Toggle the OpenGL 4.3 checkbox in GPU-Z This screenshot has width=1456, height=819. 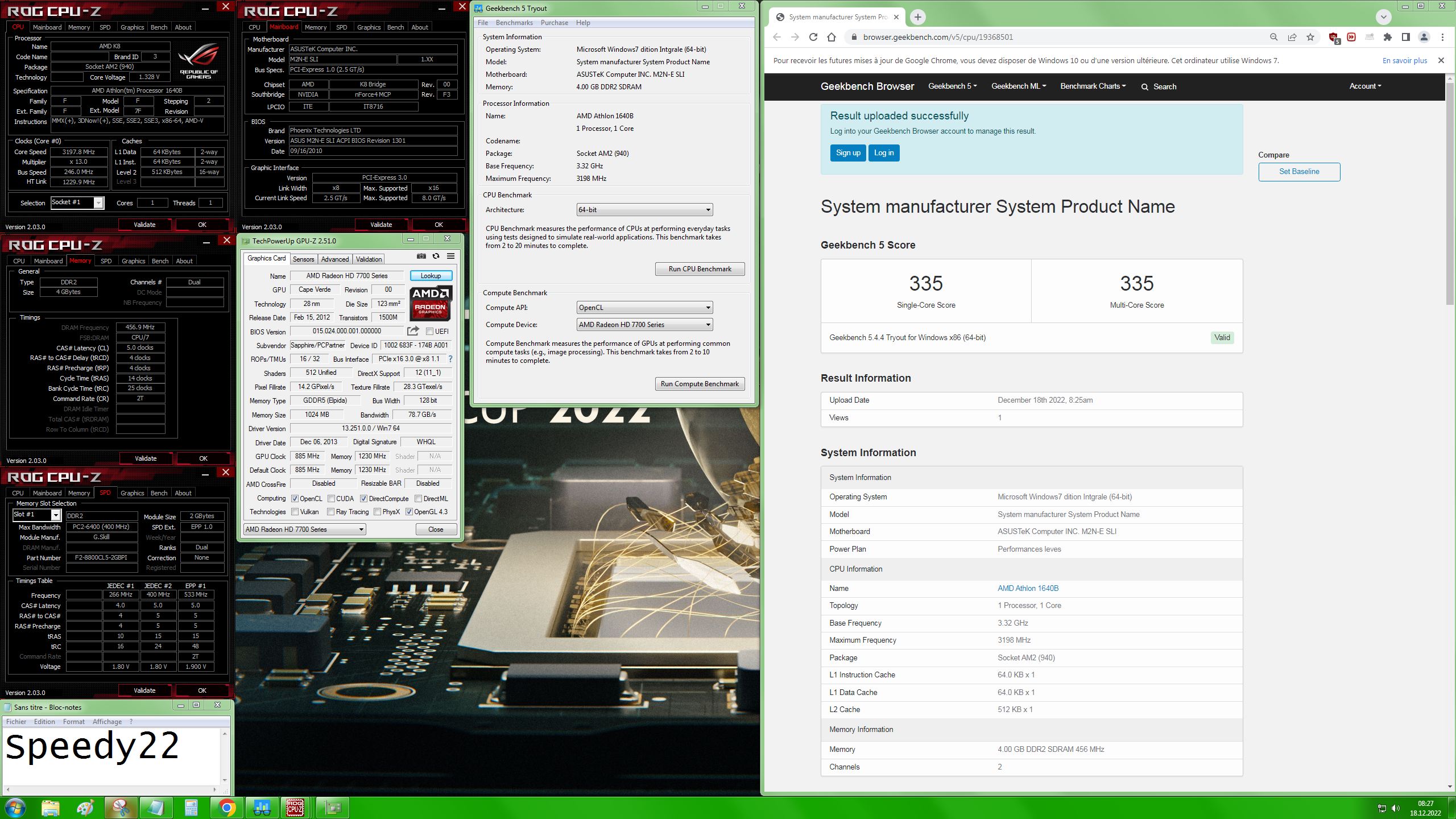click(408, 512)
